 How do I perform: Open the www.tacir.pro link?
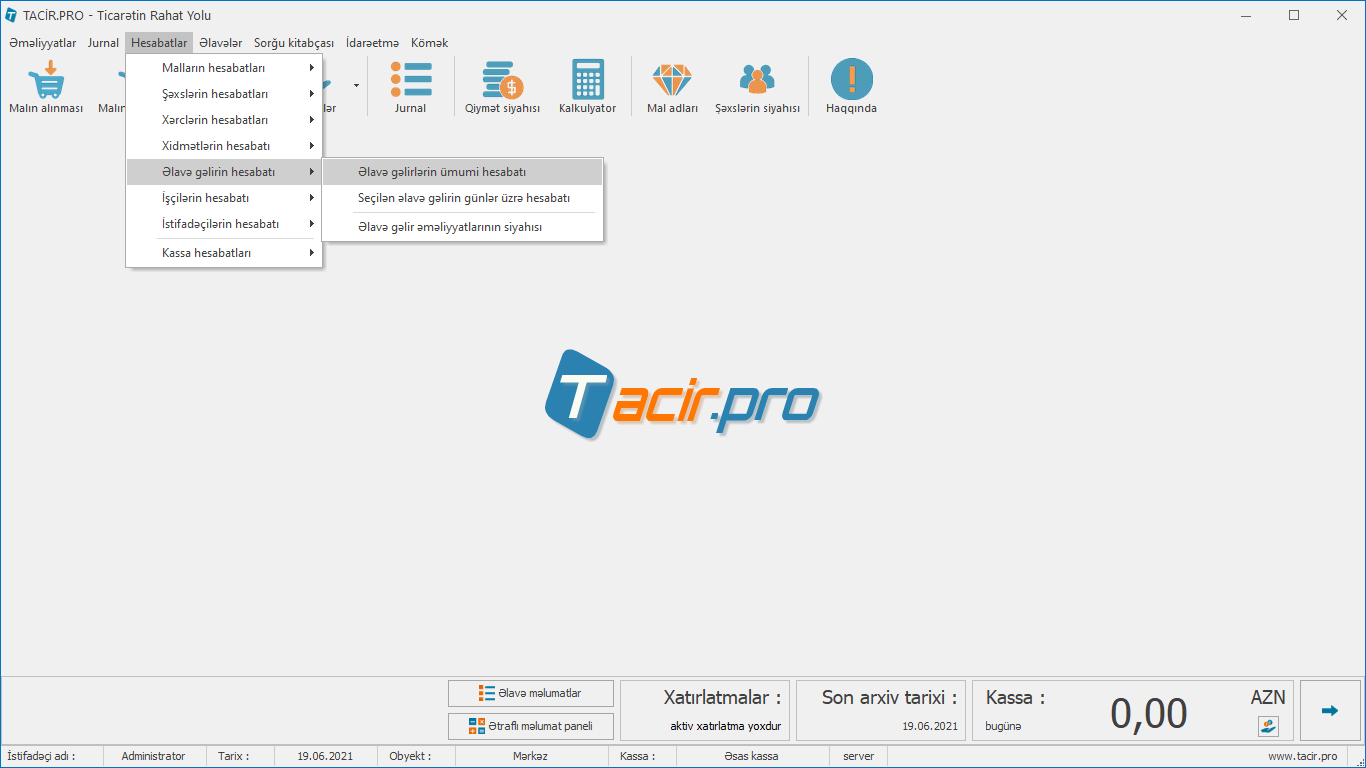point(1302,756)
